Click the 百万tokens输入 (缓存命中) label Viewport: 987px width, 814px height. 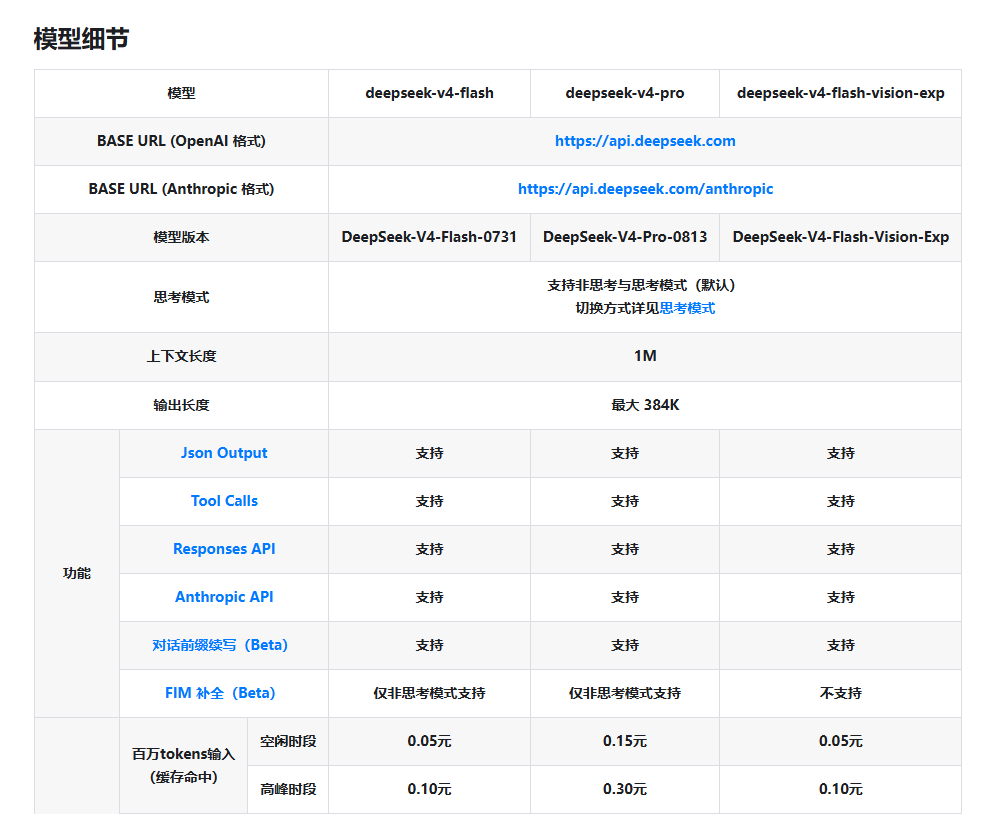click(183, 766)
